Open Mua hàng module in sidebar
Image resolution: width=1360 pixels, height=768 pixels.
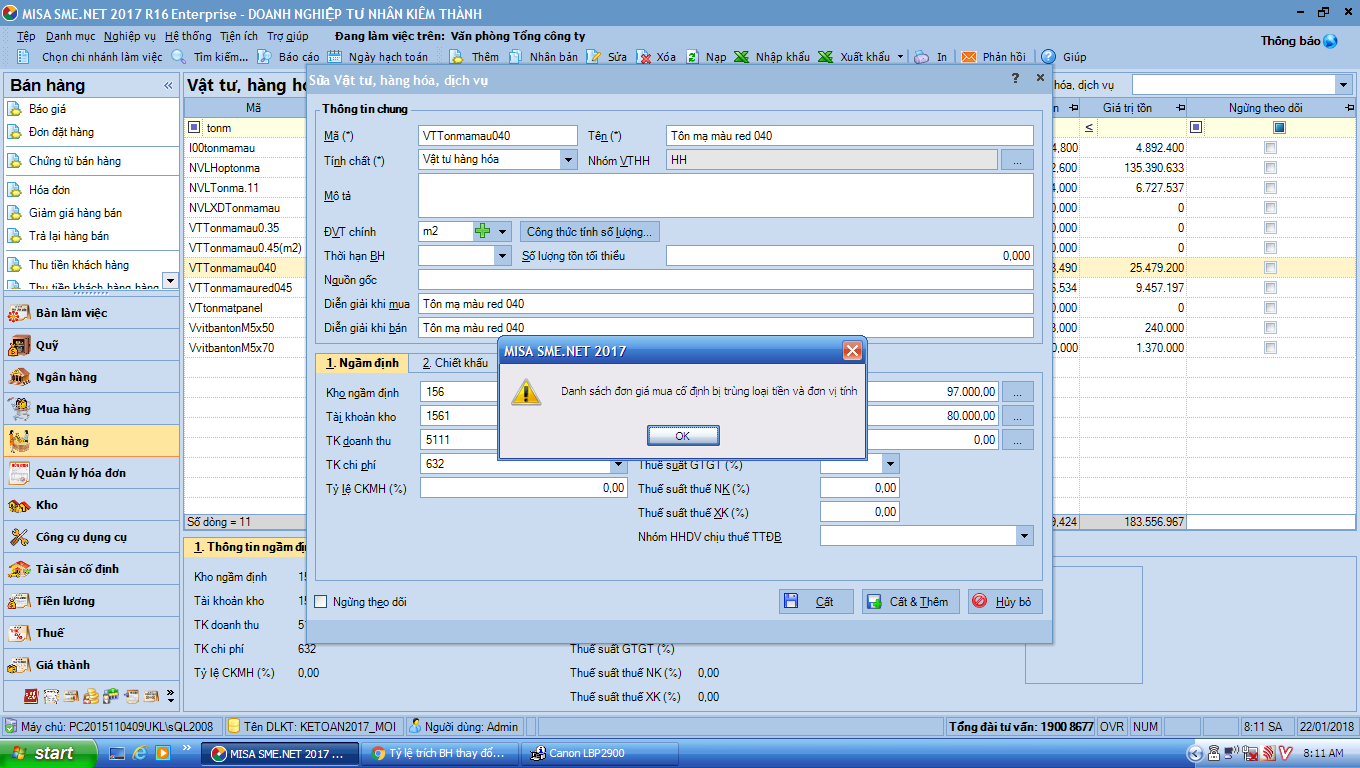click(x=91, y=409)
